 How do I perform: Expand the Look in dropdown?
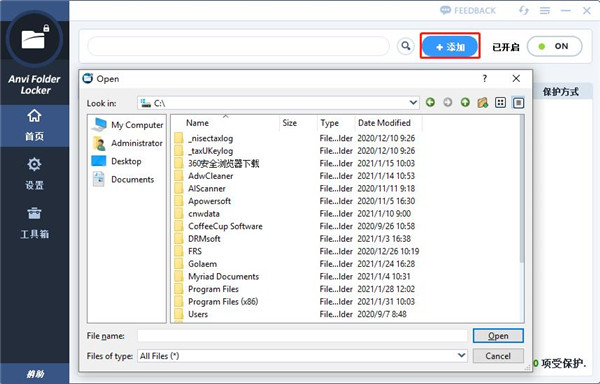413,103
